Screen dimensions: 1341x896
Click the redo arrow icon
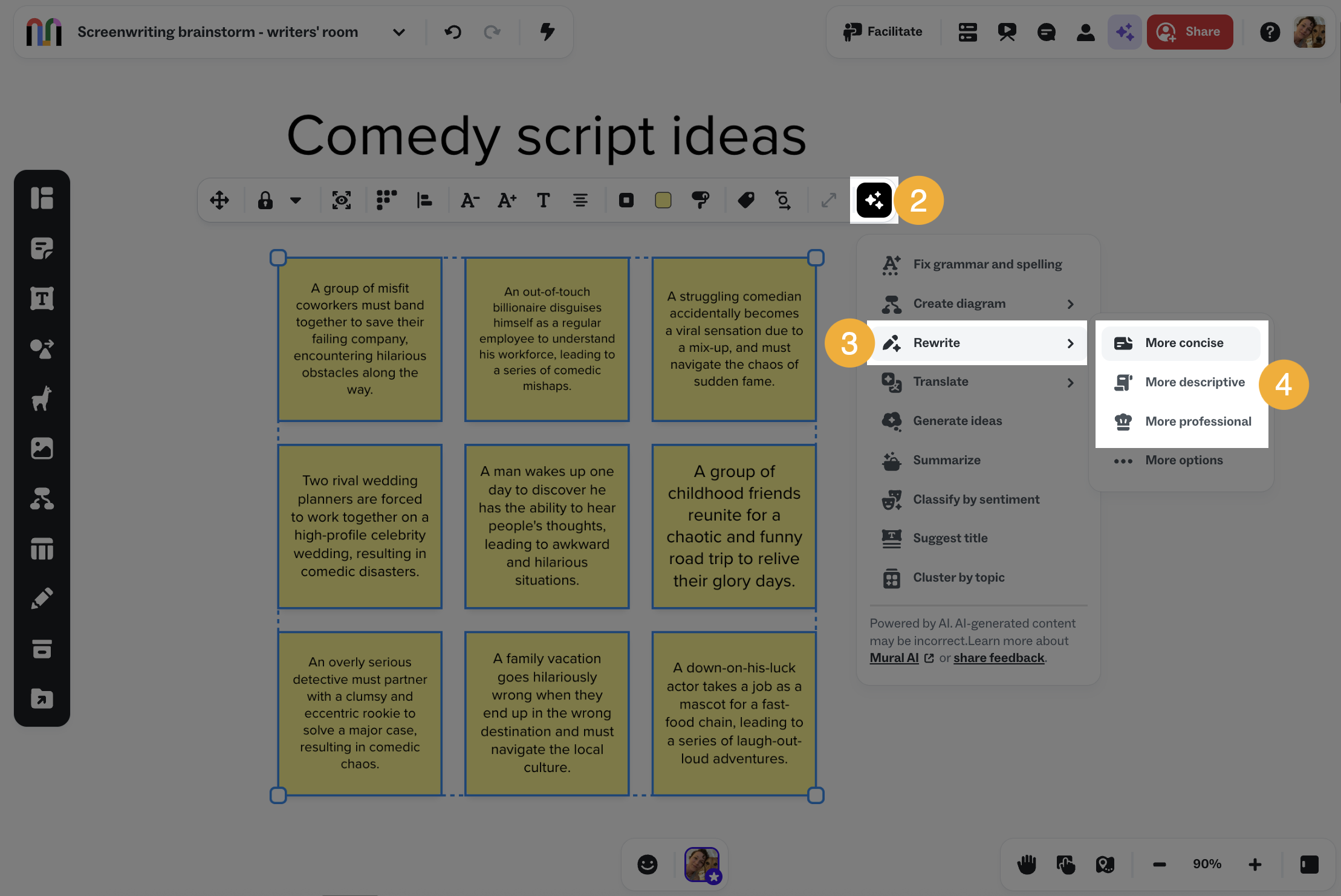coord(492,31)
